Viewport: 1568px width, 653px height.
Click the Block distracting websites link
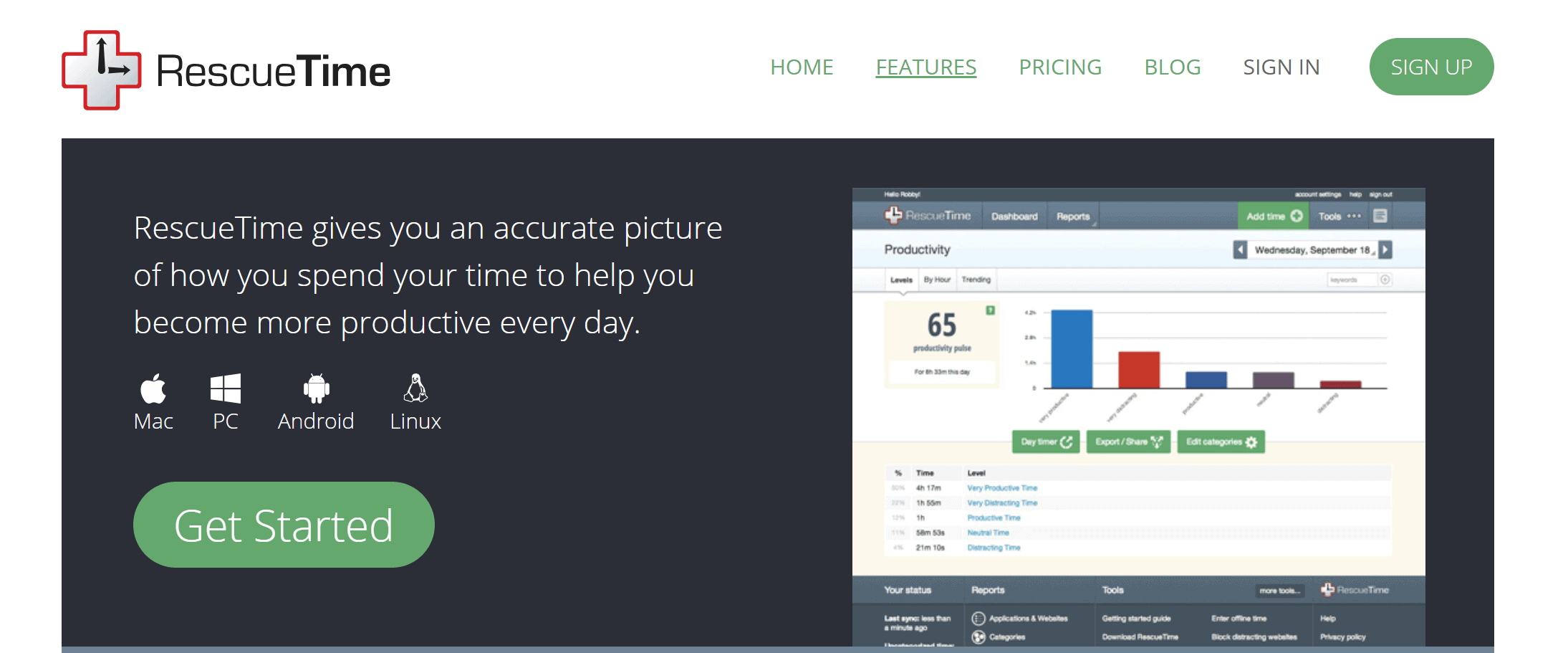pyautogui.click(x=1254, y=637)
